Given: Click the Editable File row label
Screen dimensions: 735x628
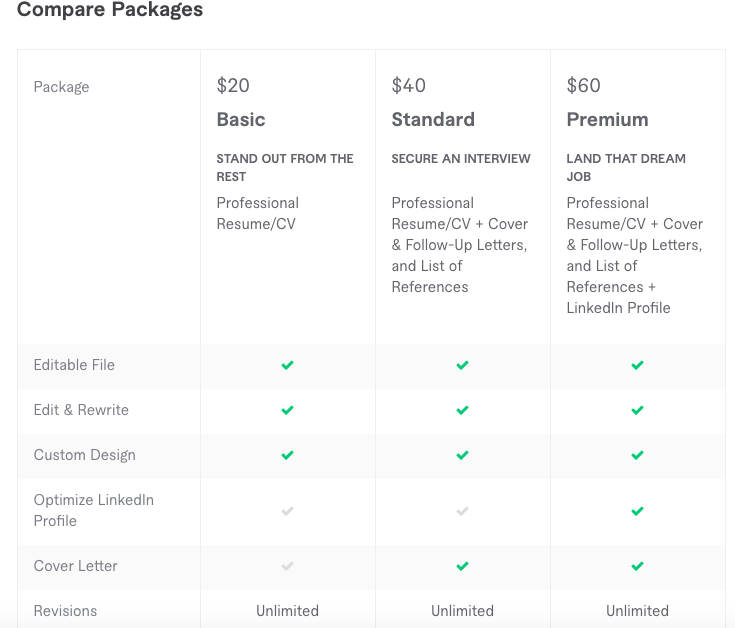Looking at the screenshot, I should pos(74,365).
